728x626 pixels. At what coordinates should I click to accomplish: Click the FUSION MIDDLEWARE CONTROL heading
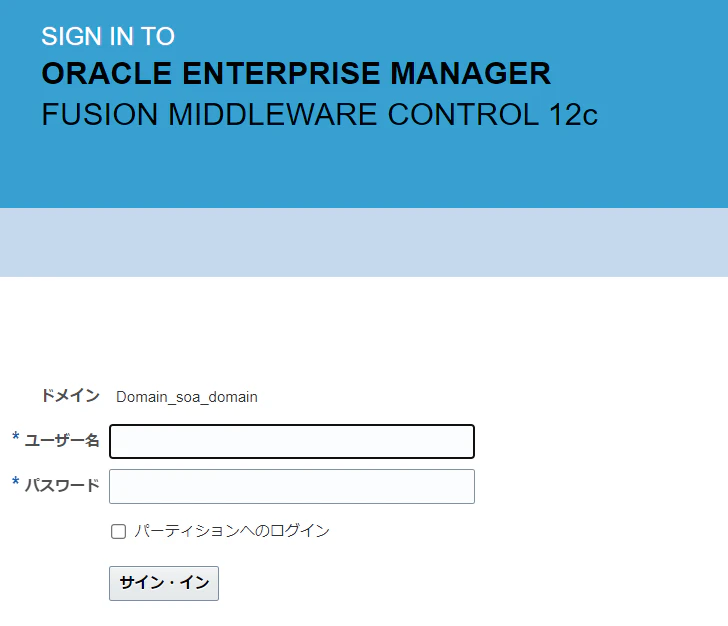tap(290, 114)
